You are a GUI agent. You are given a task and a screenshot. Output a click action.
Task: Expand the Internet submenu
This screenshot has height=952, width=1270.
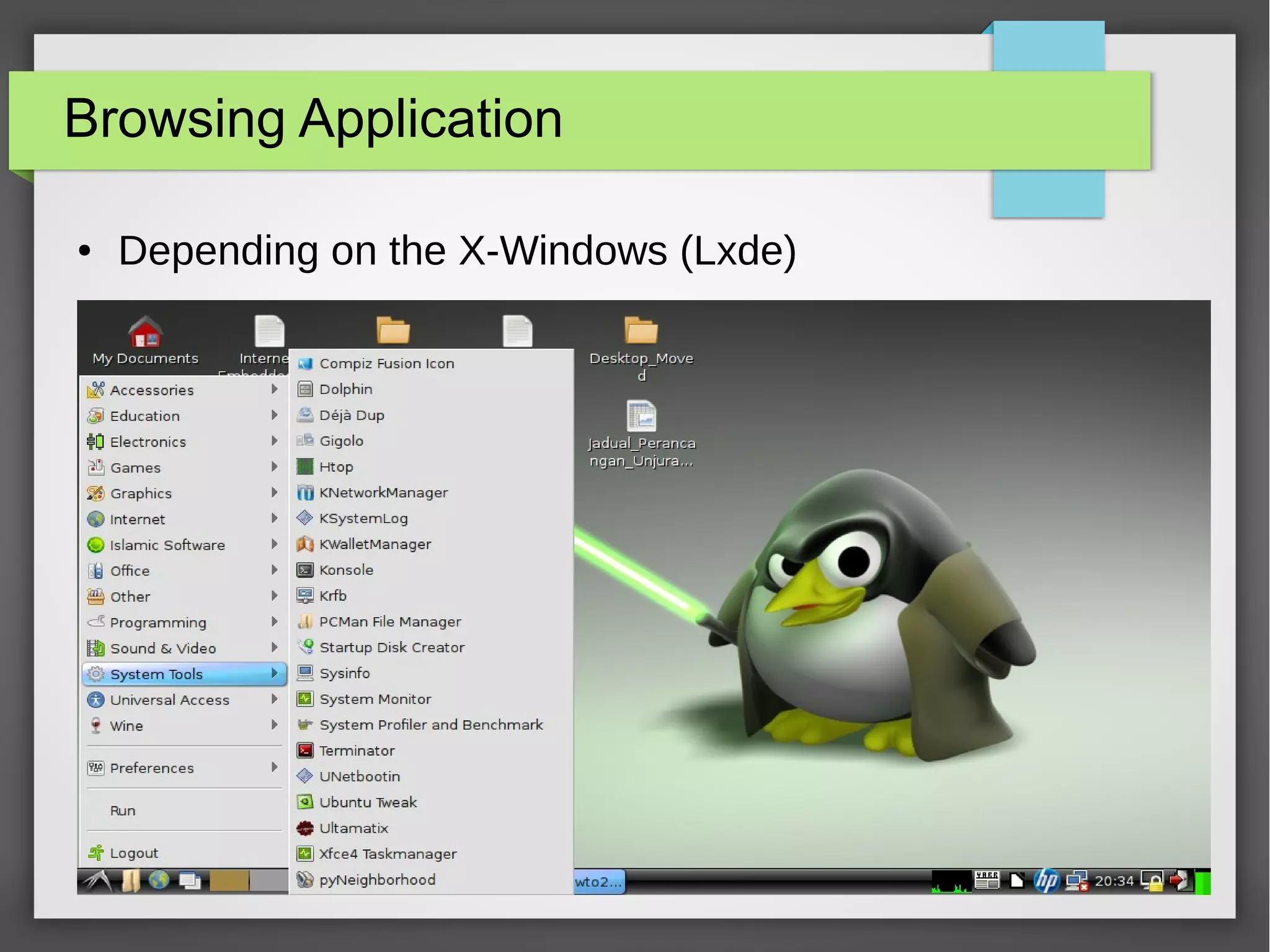click(x=184, y=519)
